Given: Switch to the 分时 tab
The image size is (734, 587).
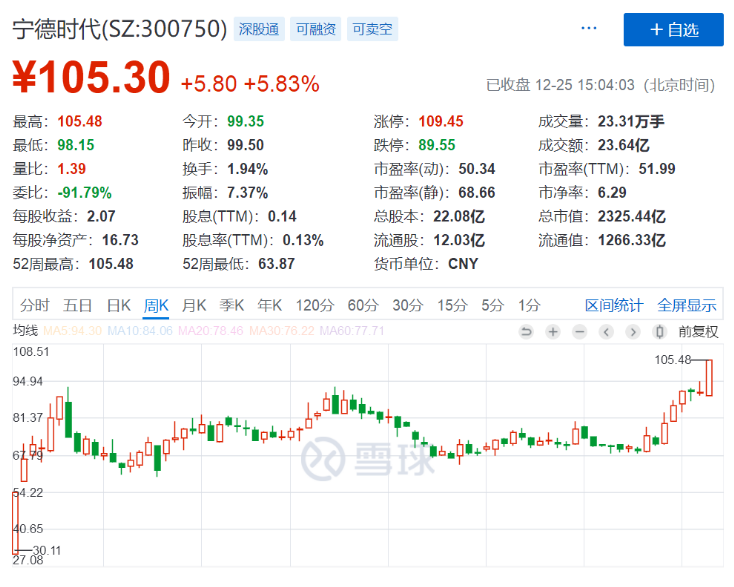Looking at the screenshot, I should (35, 306).
